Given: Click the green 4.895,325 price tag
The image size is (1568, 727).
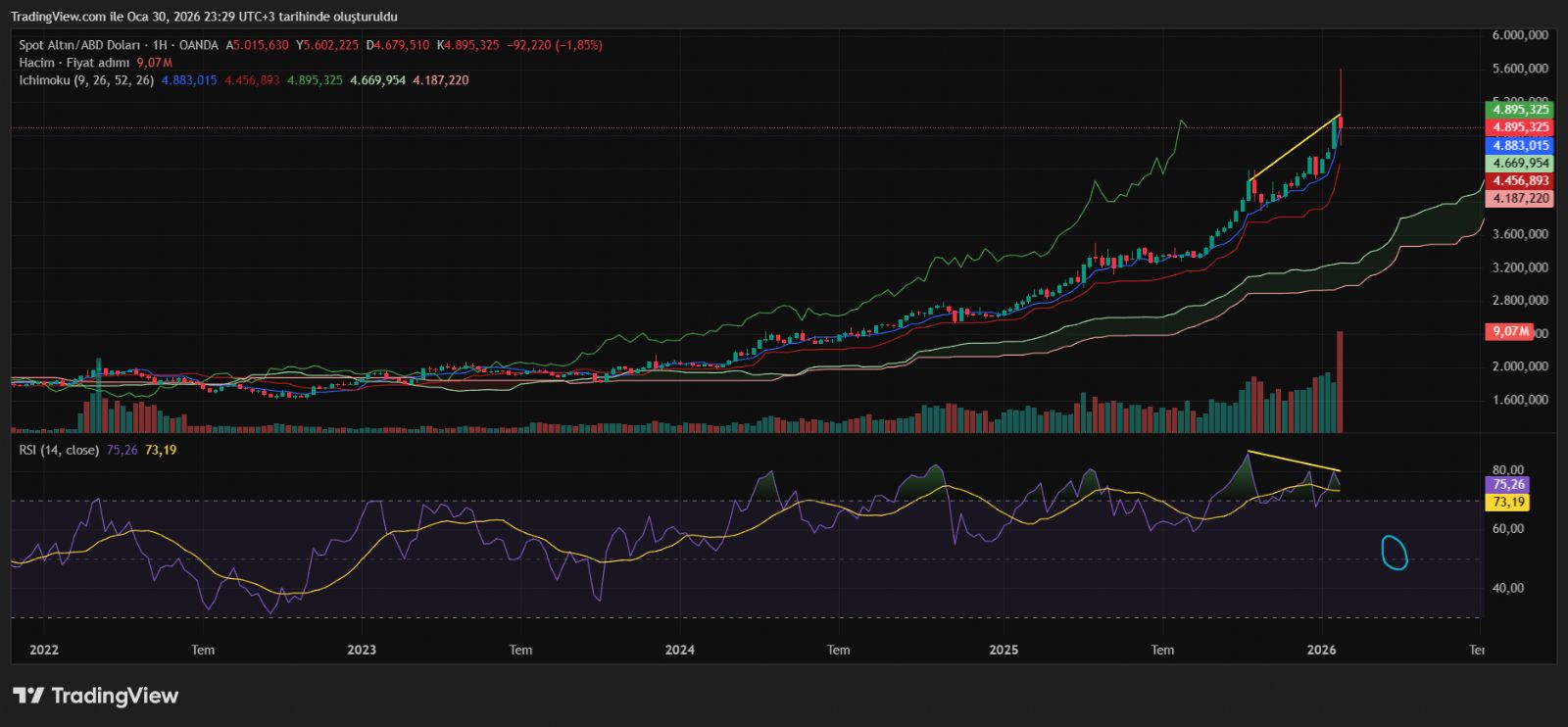Looking at the screenshot, I should [x=1520, y=110].
